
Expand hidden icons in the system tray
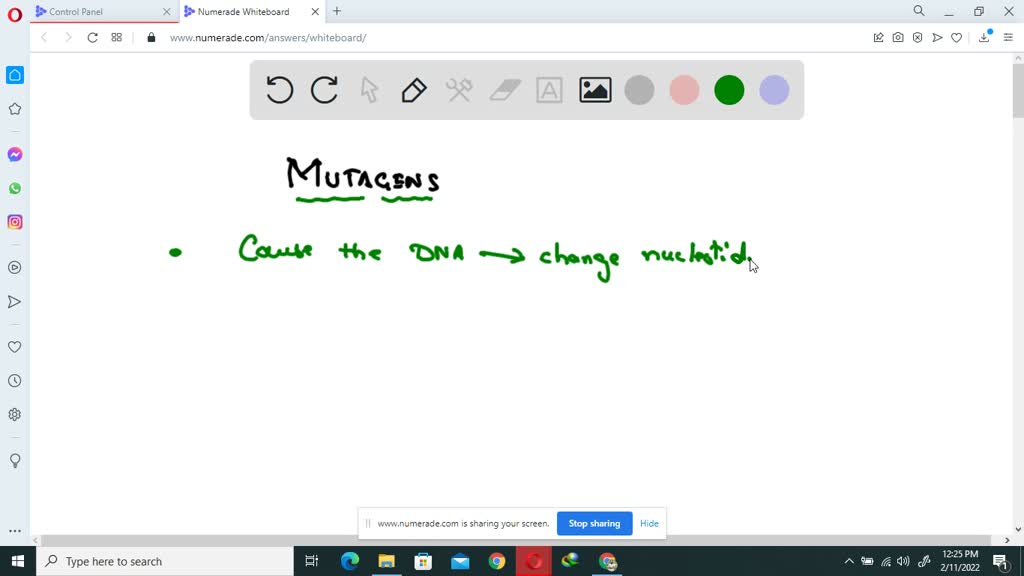(x=848, y=561)
